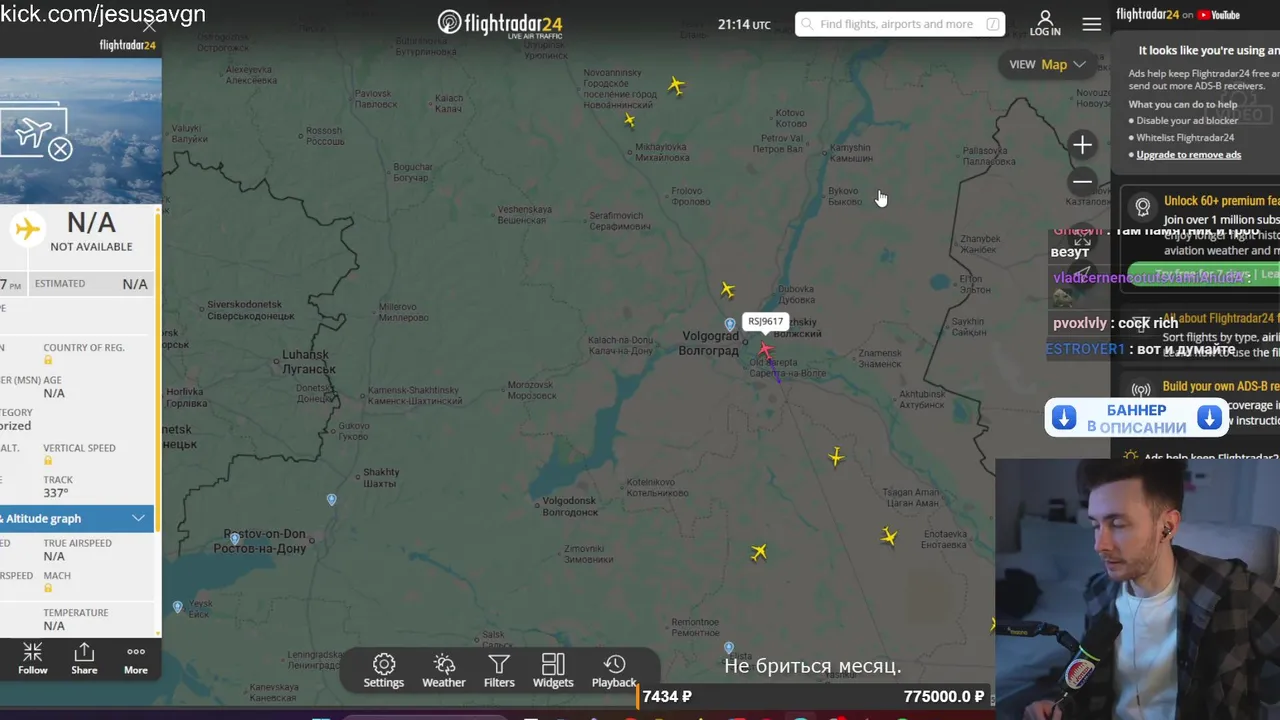The height and width of the screenshot is (720, 1280).
Task: Click the locked MACH value
Action: (48, 588)
